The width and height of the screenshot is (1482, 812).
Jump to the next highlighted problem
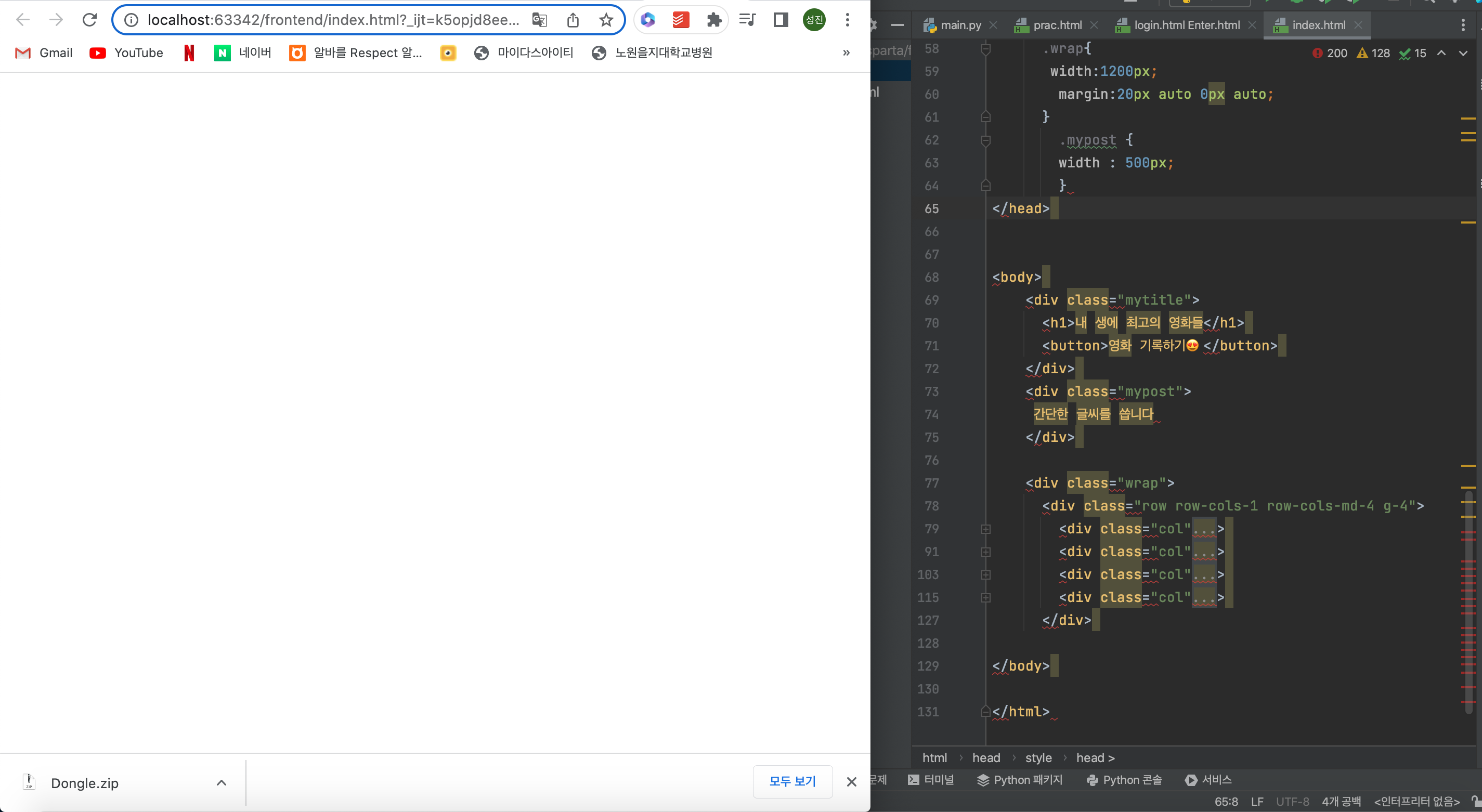(x=1463, y=54)
